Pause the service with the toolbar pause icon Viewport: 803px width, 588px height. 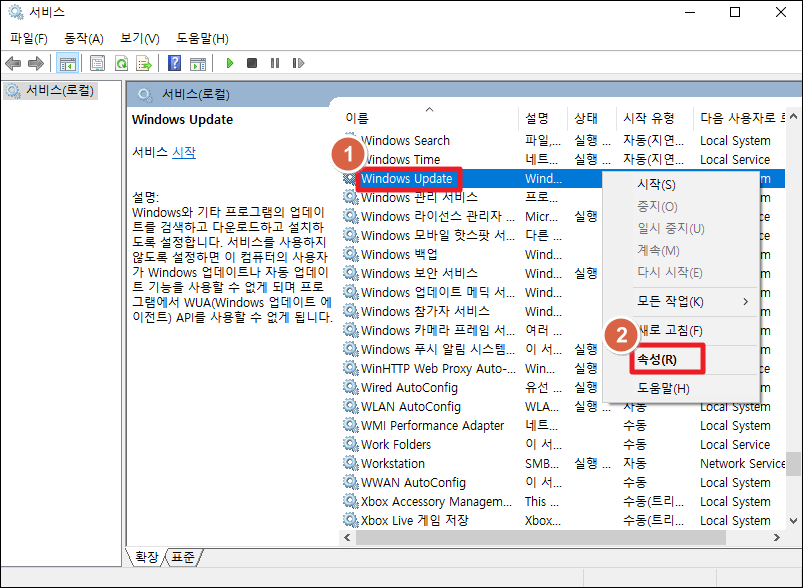point(275,64)
